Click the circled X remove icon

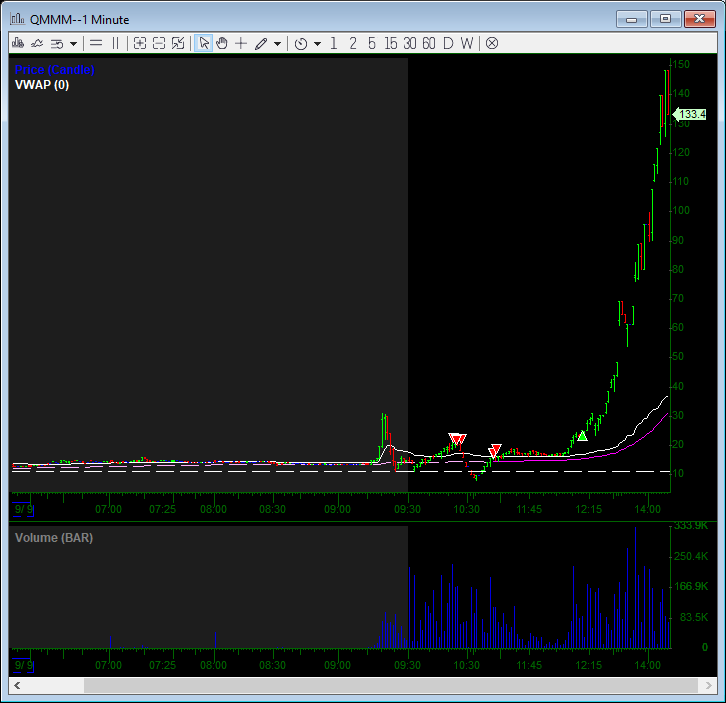pos(492,44)
